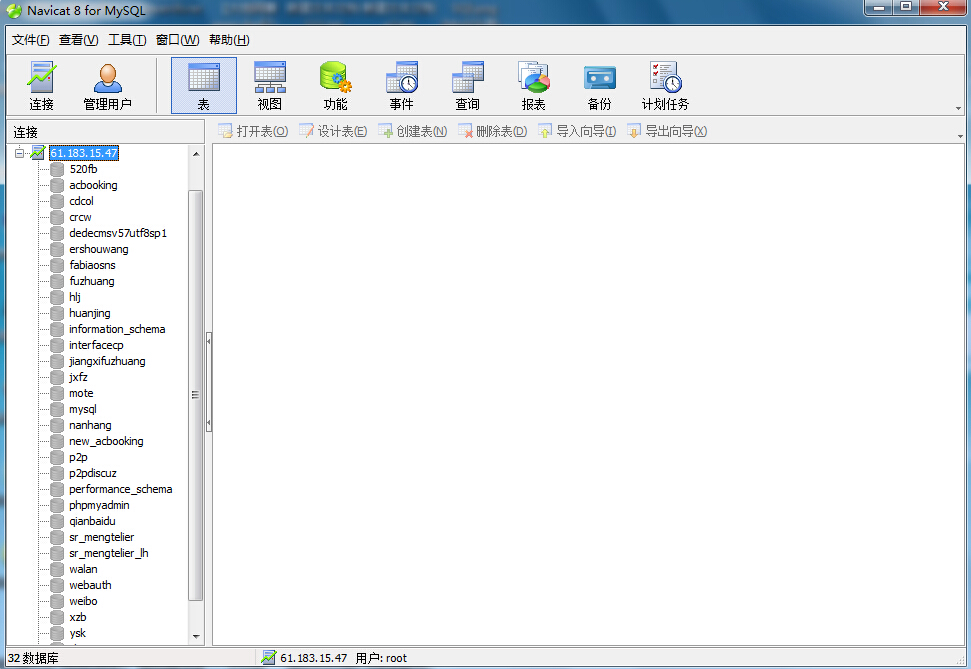Select the interfacecp database
The width and height of the screenshot is (971, 669).
point(96,346)
